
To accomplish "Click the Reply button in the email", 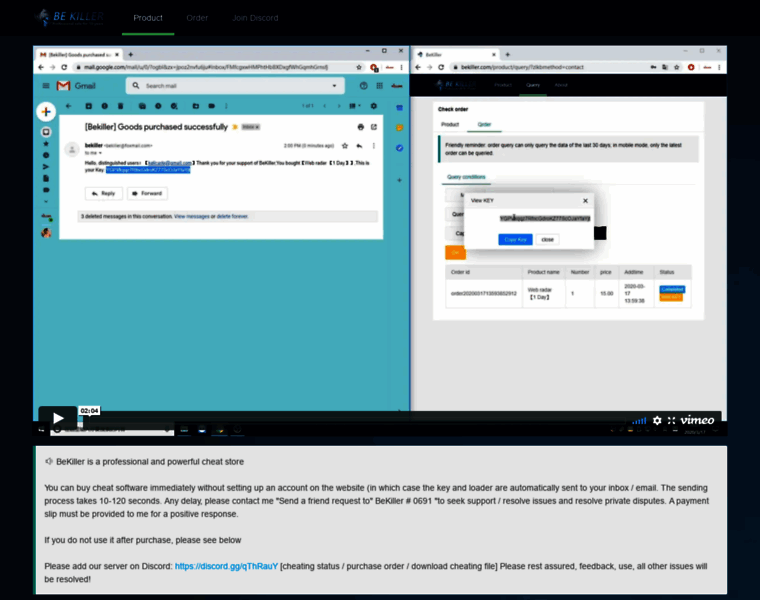I will [104, 193].
